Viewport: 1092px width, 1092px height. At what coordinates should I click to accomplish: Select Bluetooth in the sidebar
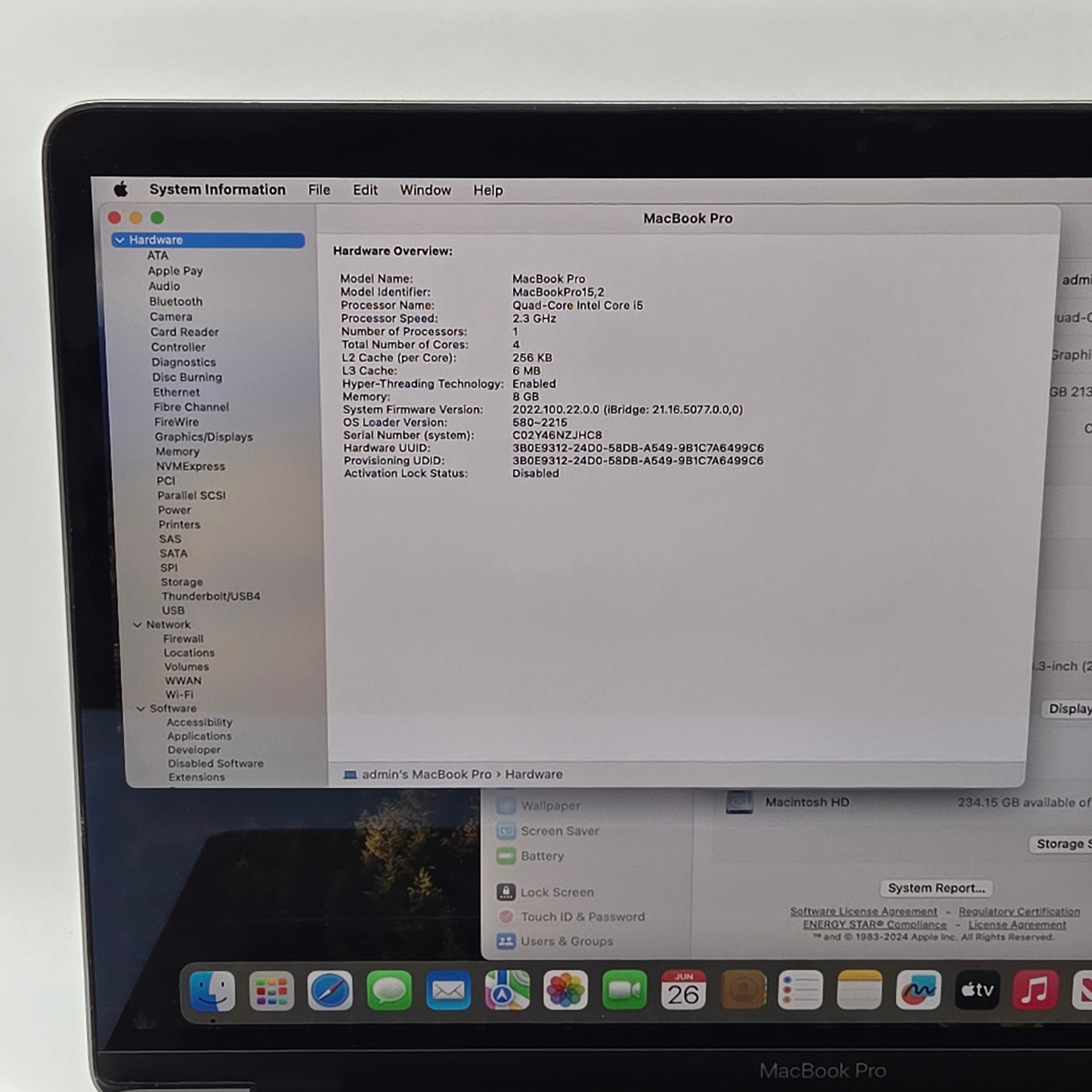(175, 301)
